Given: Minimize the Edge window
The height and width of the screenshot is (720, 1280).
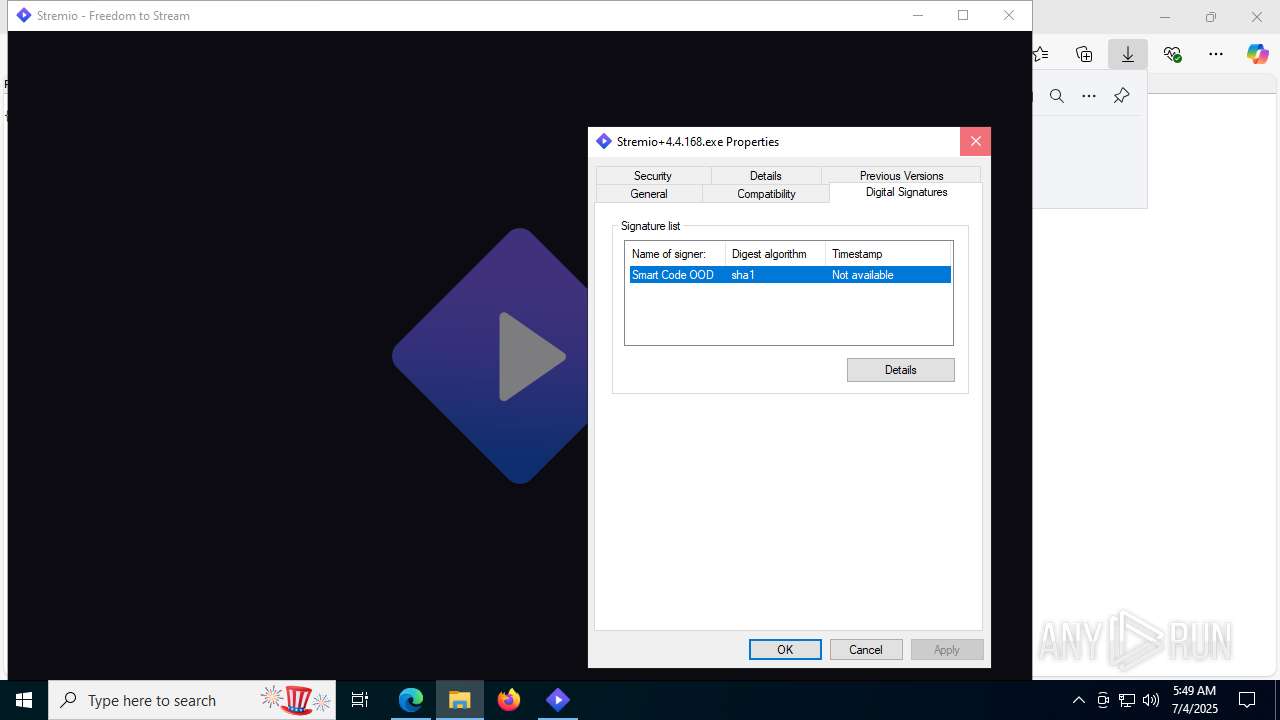Looking at the screenshot, I should [1165, 17].
